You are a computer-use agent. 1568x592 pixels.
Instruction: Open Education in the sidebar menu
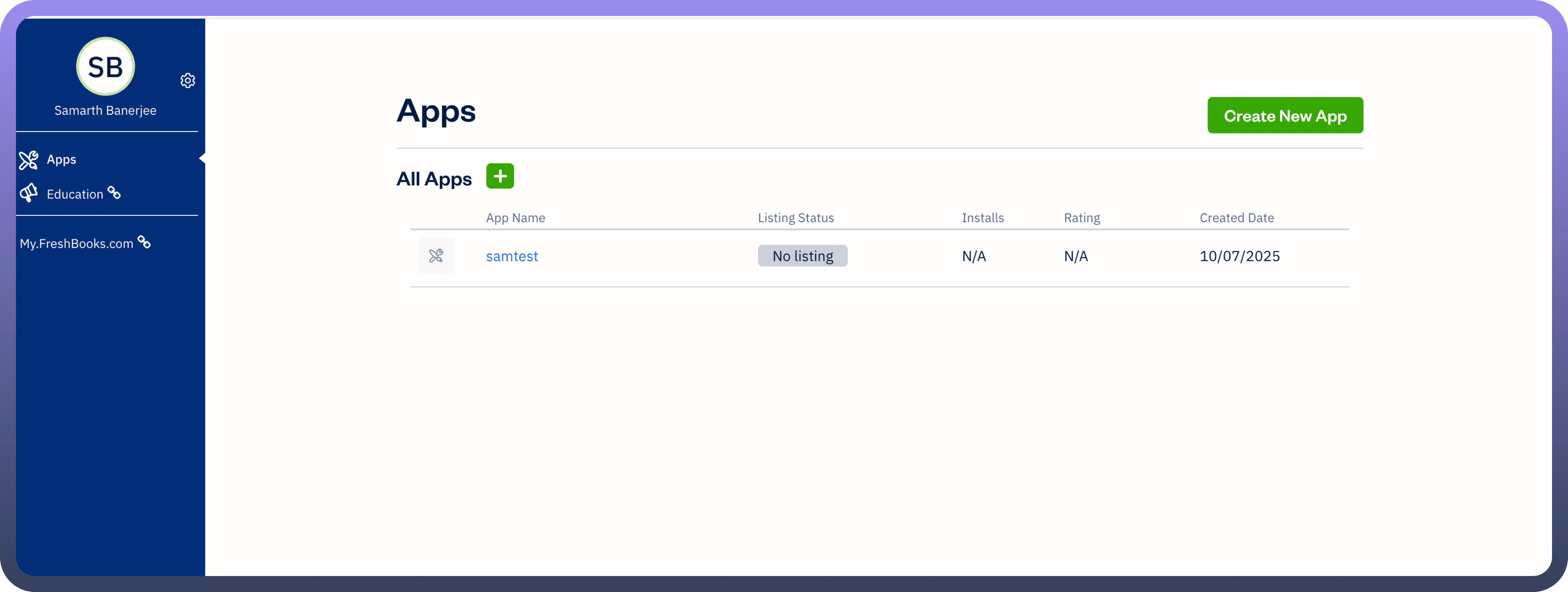(75, 194)
